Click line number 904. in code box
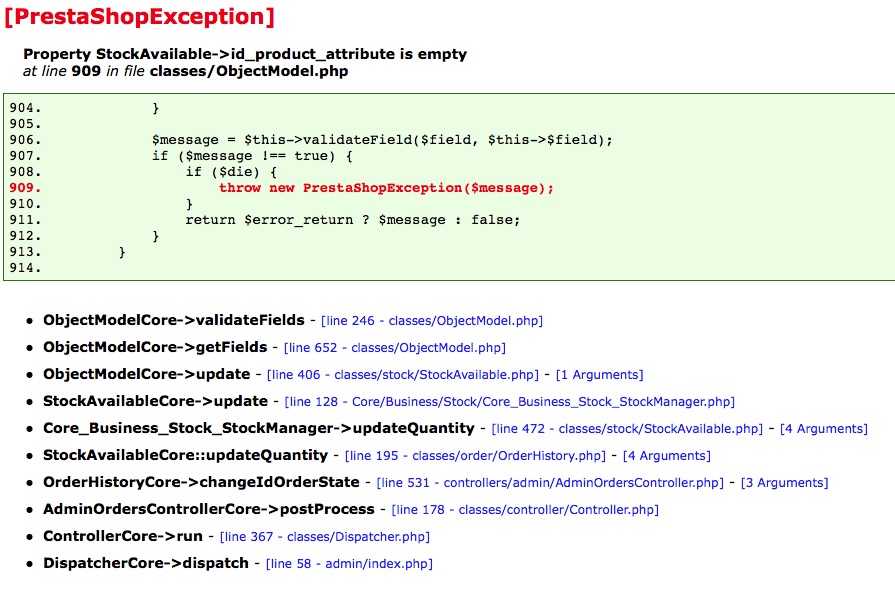The image size is (895, 596). 25,108
